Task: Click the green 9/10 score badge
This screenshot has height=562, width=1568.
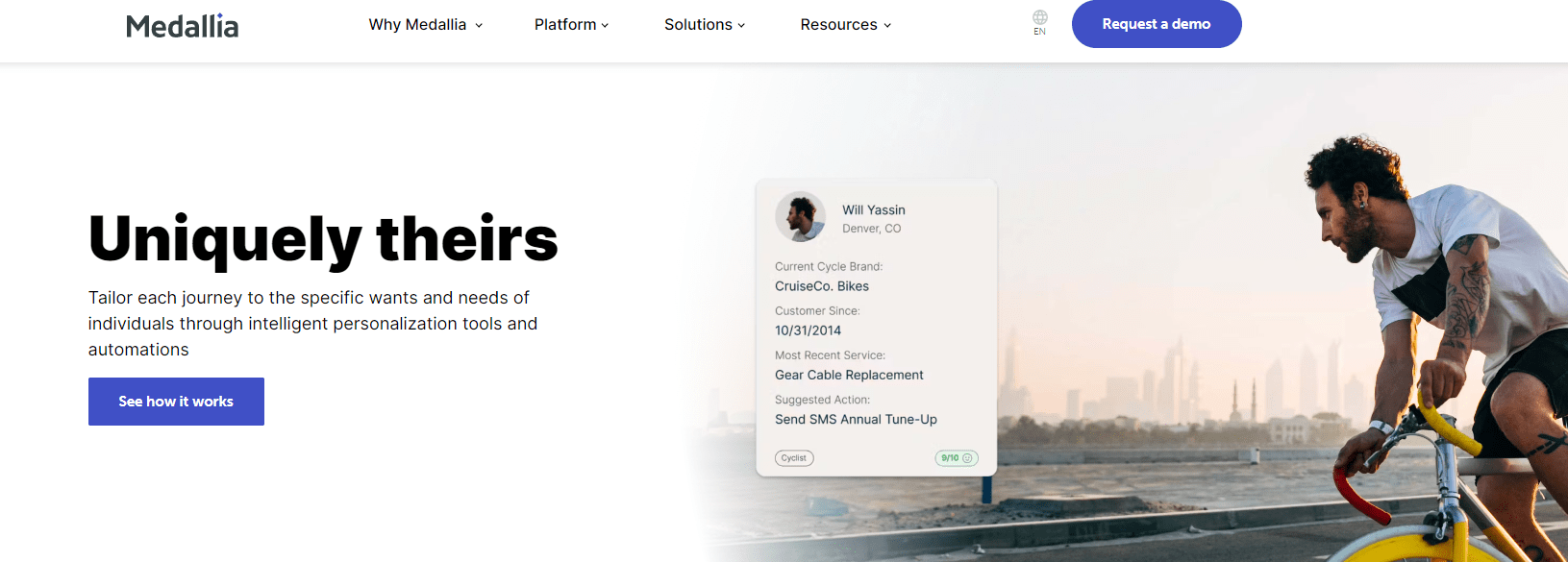Action: pos(956,458)
